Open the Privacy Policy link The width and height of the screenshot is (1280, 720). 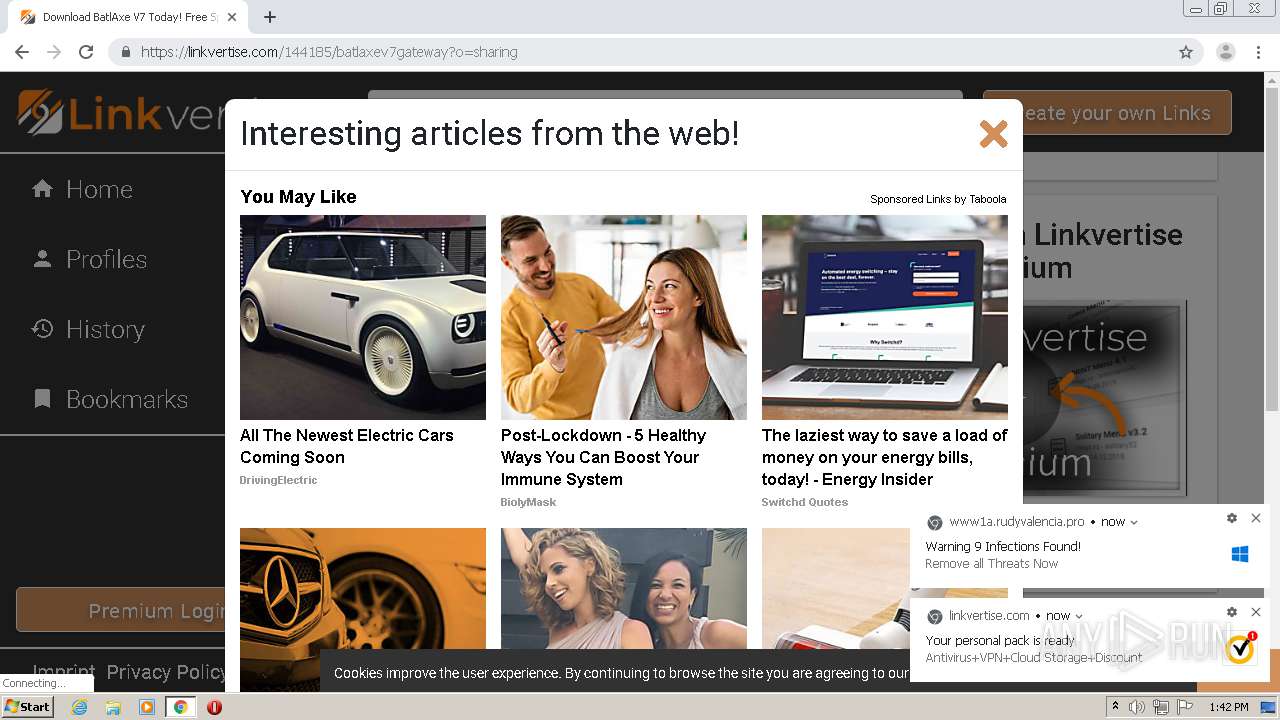(x=165, y=672)
